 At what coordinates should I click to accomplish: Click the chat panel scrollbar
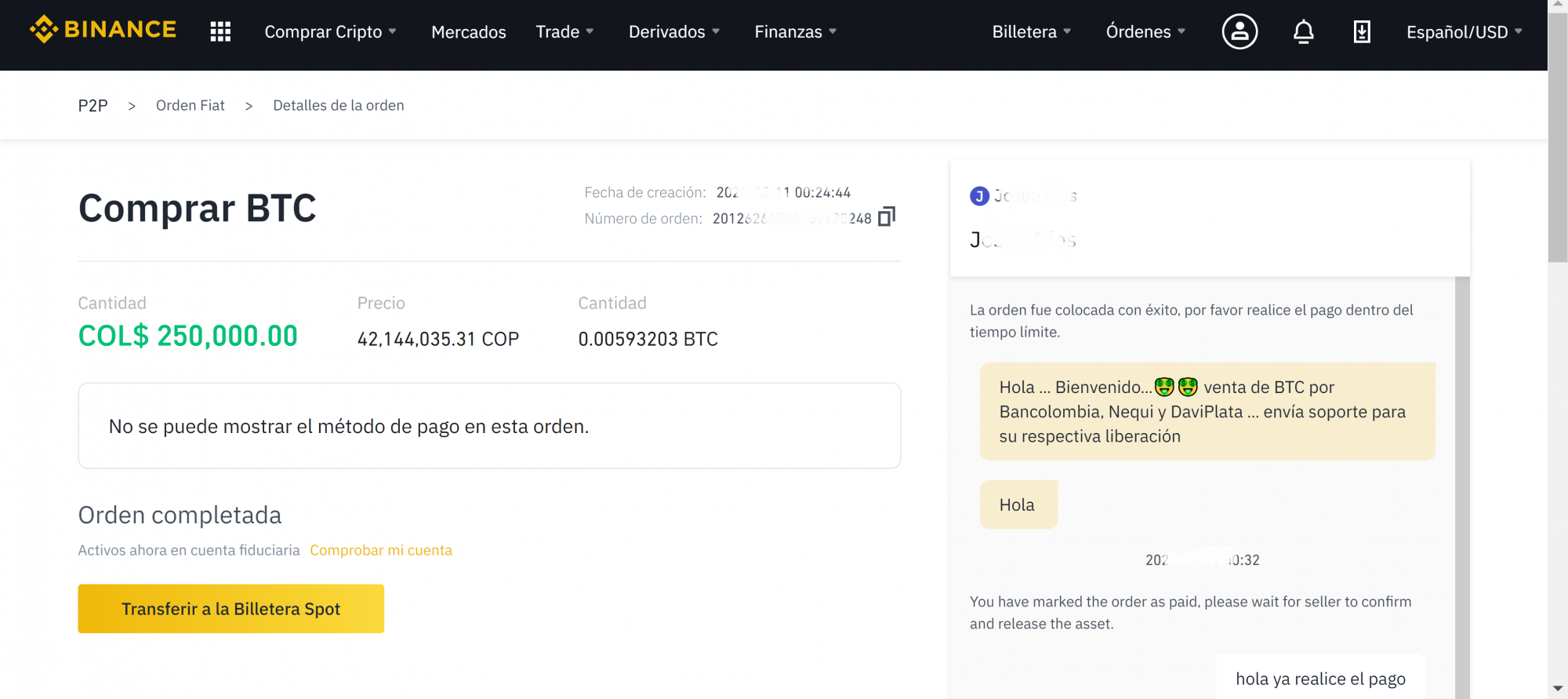click(x=1462, y=486)
